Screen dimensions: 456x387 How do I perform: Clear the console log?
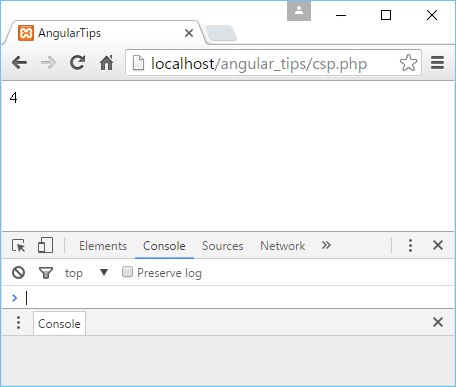coord(18,272)
